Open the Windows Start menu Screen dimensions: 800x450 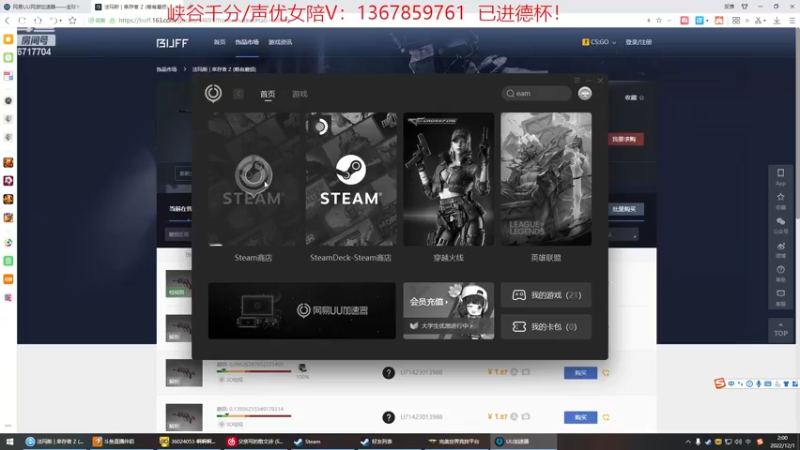click(9, 442)
